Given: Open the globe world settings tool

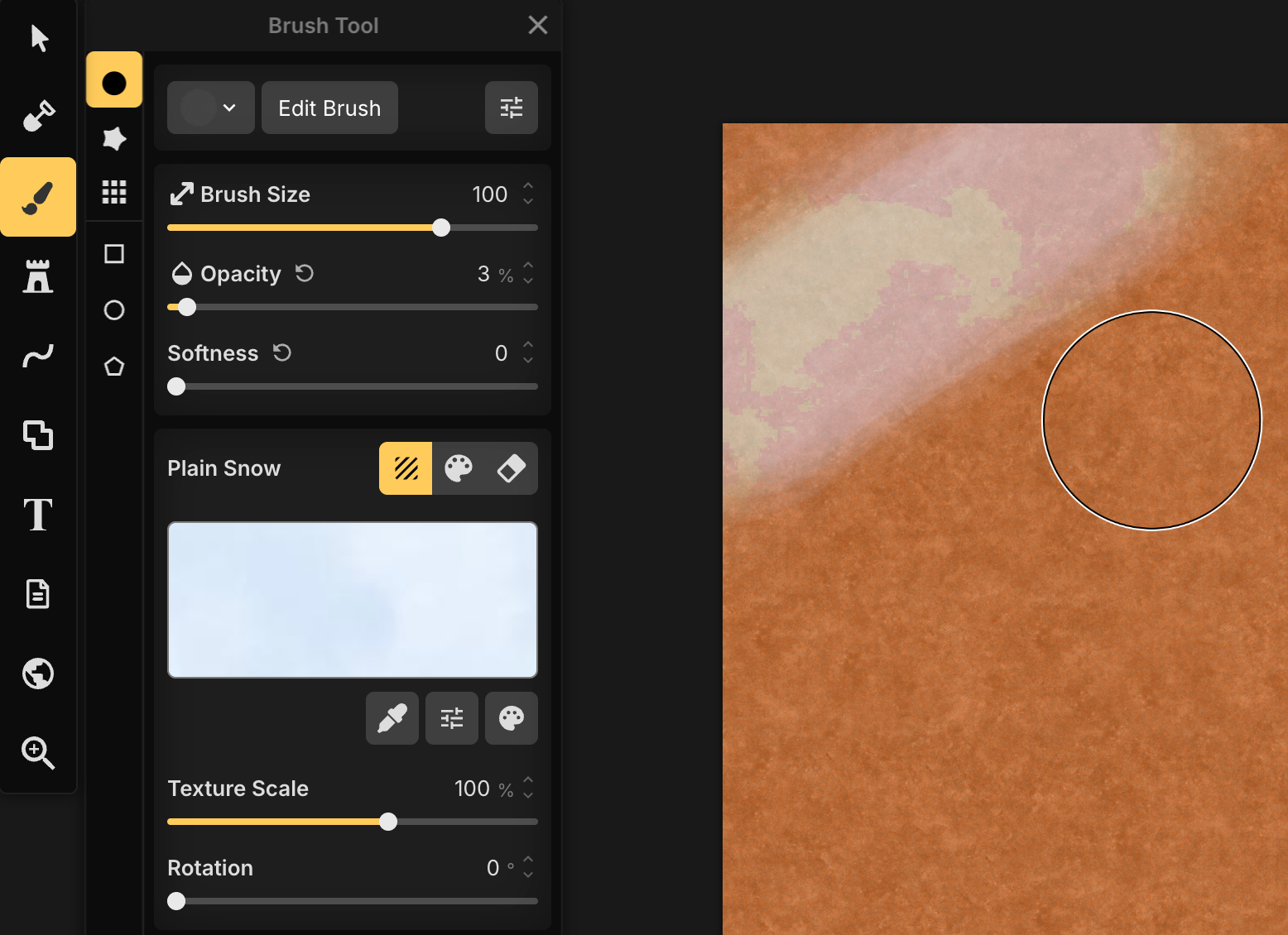Looking at the screenshot, I should tap(38, 674).
